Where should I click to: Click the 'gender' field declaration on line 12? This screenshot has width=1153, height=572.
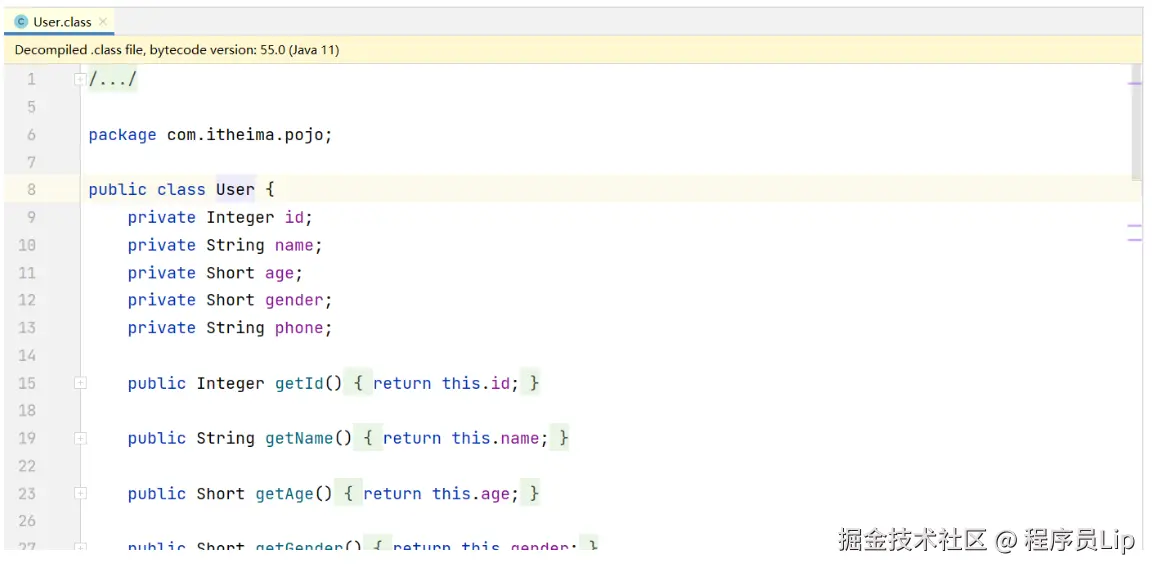(294, 300)
